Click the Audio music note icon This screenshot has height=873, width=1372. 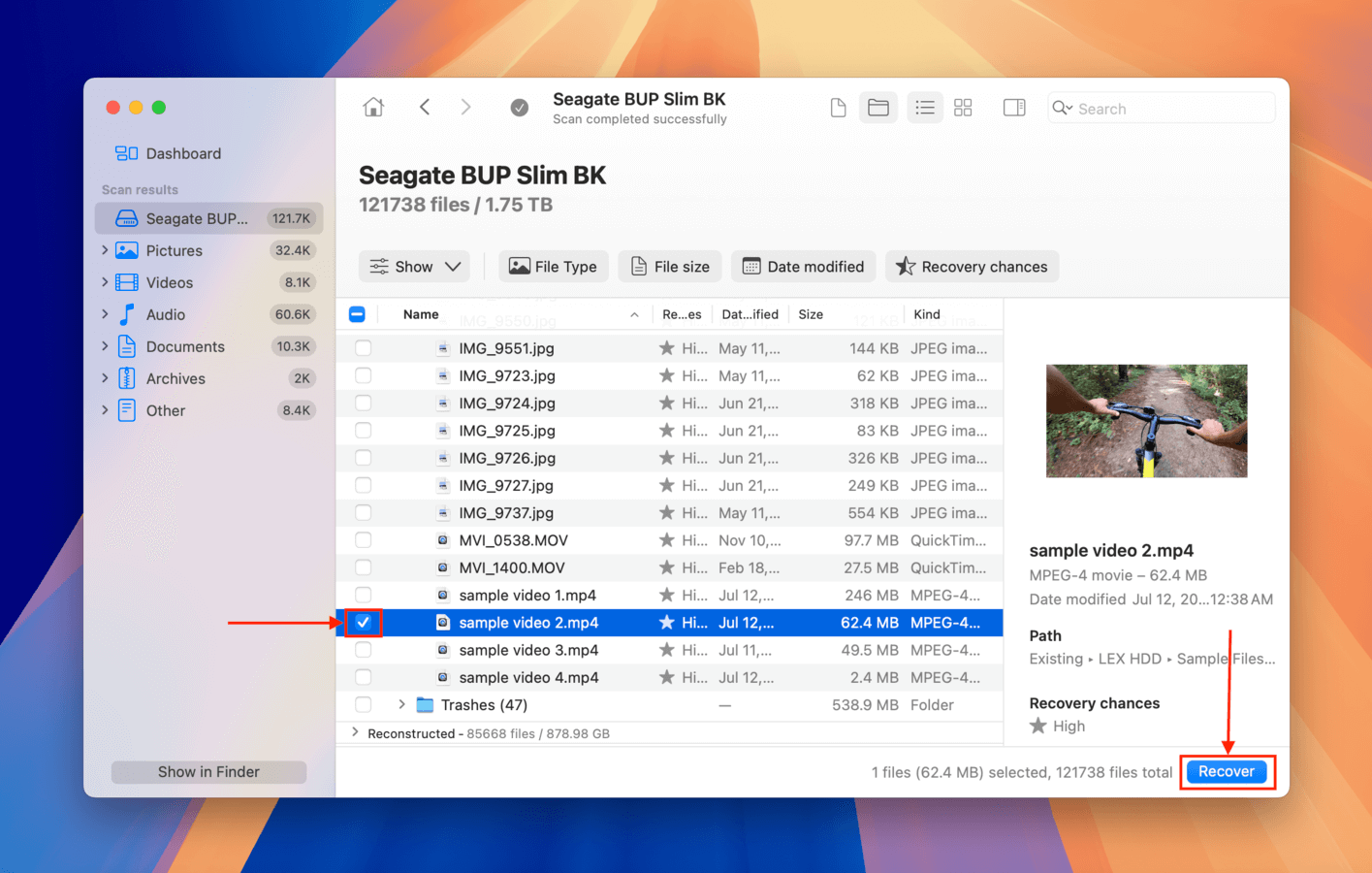[127, 314]
